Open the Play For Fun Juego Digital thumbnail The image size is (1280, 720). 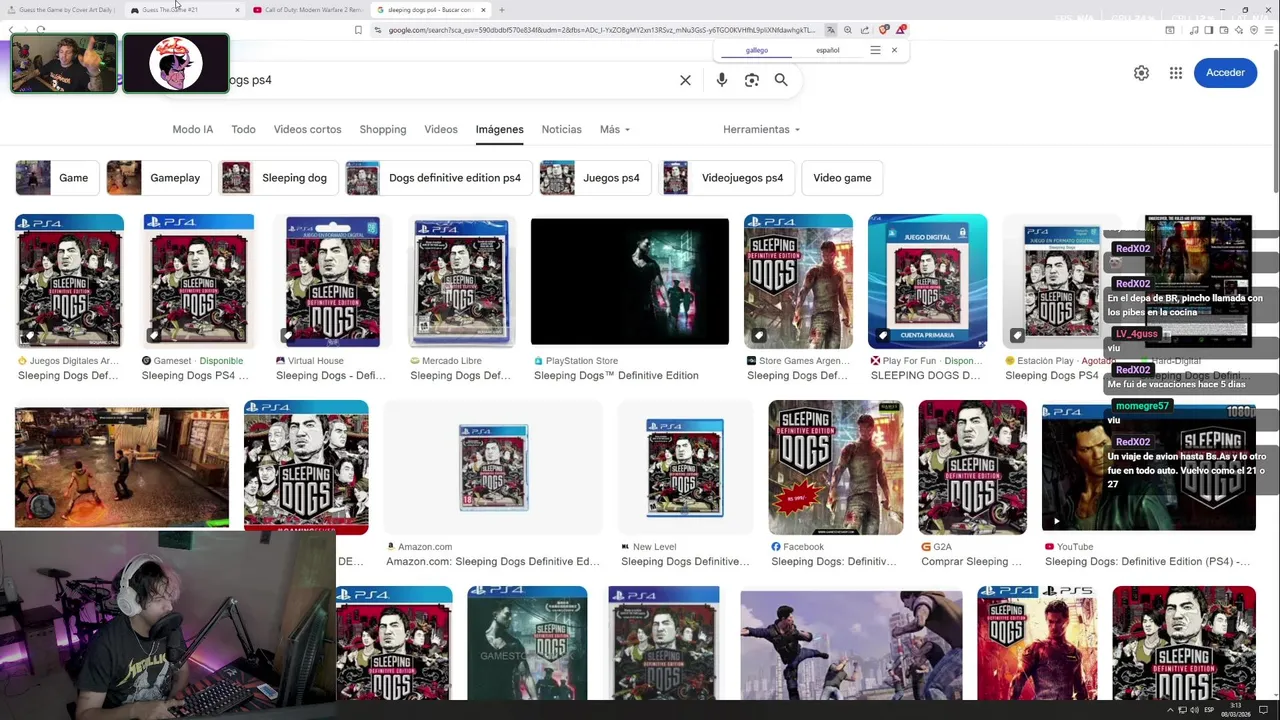click(x=927, y=281)
